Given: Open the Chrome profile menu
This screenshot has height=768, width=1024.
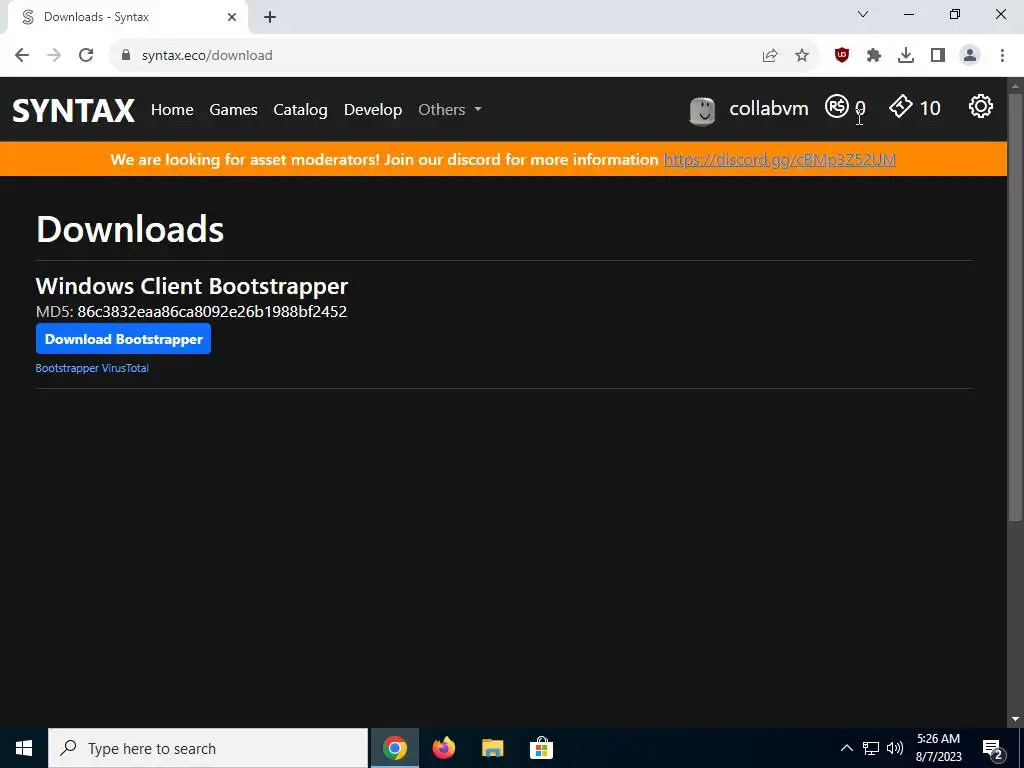Looking at the screenshot, I should click(970, 56).
